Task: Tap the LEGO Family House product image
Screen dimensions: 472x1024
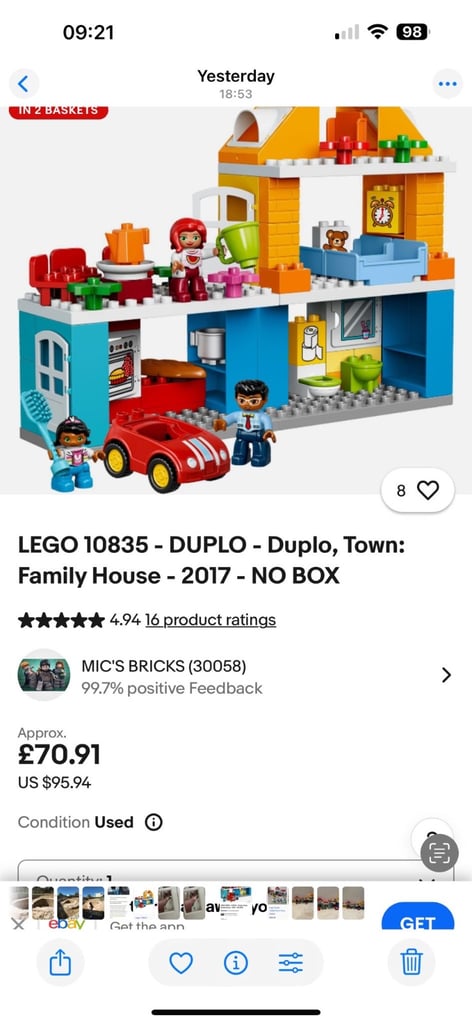Action: click(236, 300)
